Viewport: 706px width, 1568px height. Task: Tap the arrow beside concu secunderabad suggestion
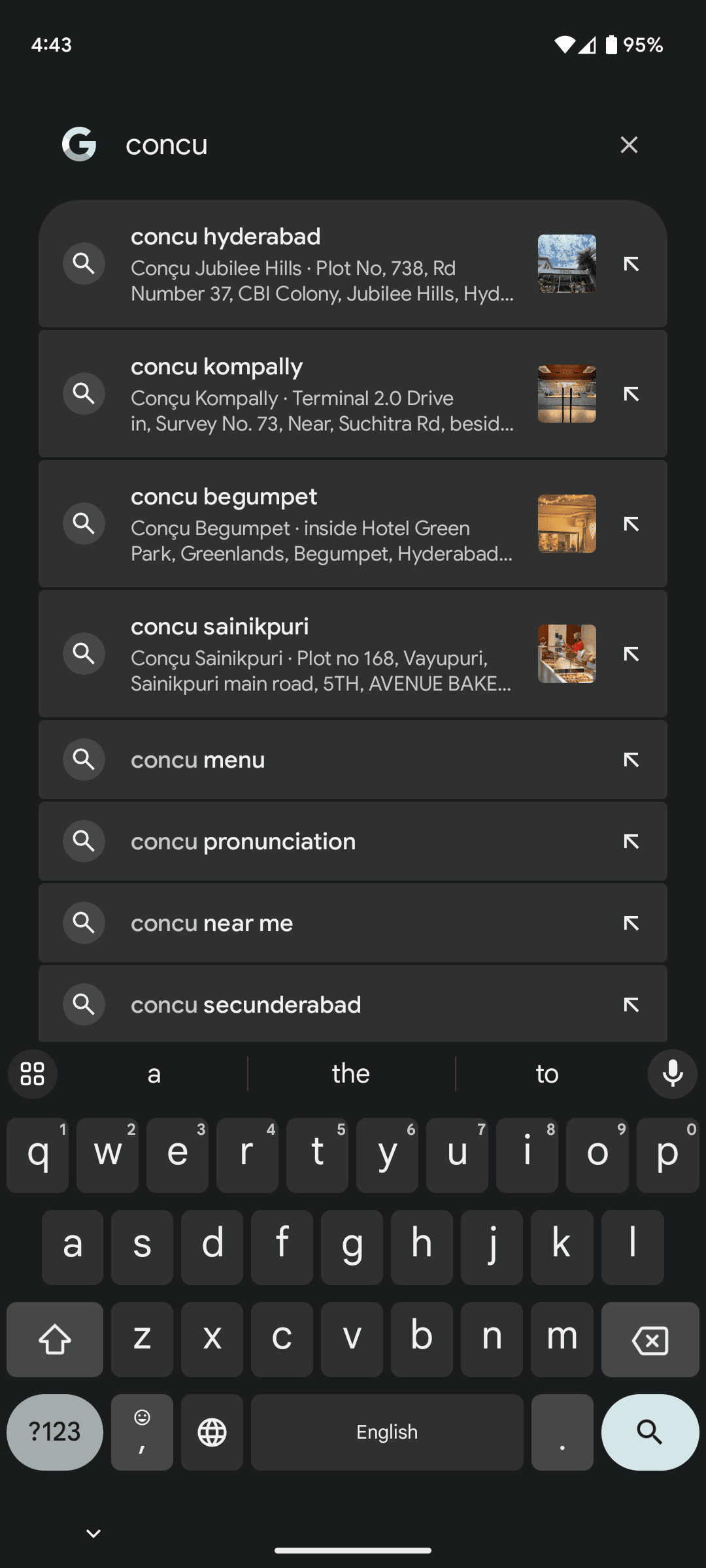[631, 1004]
